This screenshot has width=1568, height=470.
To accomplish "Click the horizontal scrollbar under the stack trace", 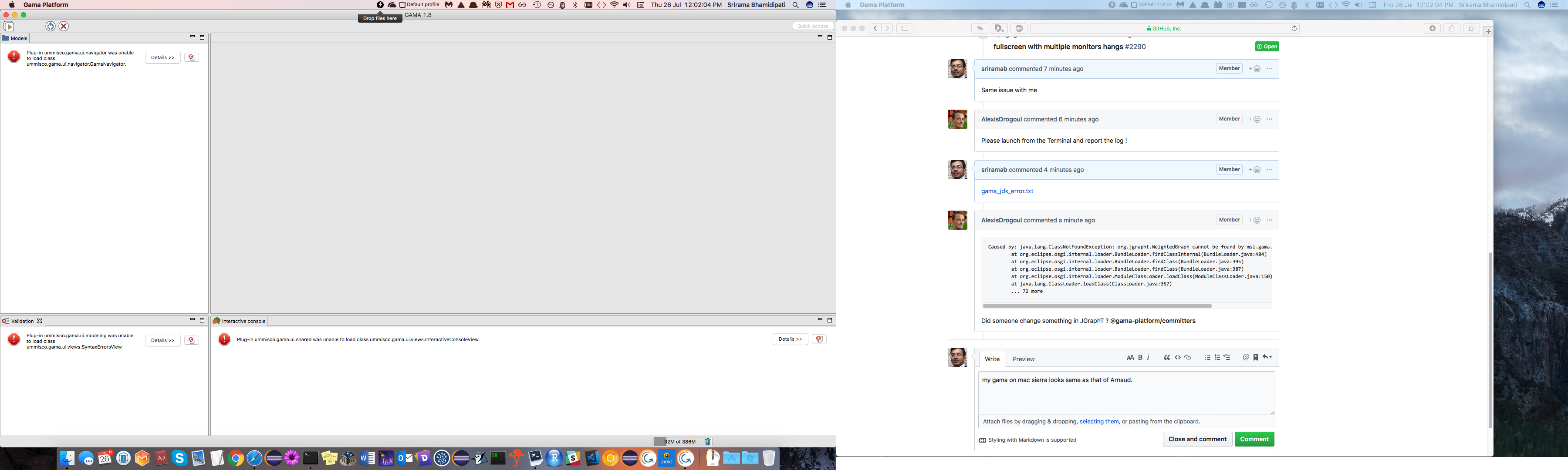I will click(x=1097, y=306).
